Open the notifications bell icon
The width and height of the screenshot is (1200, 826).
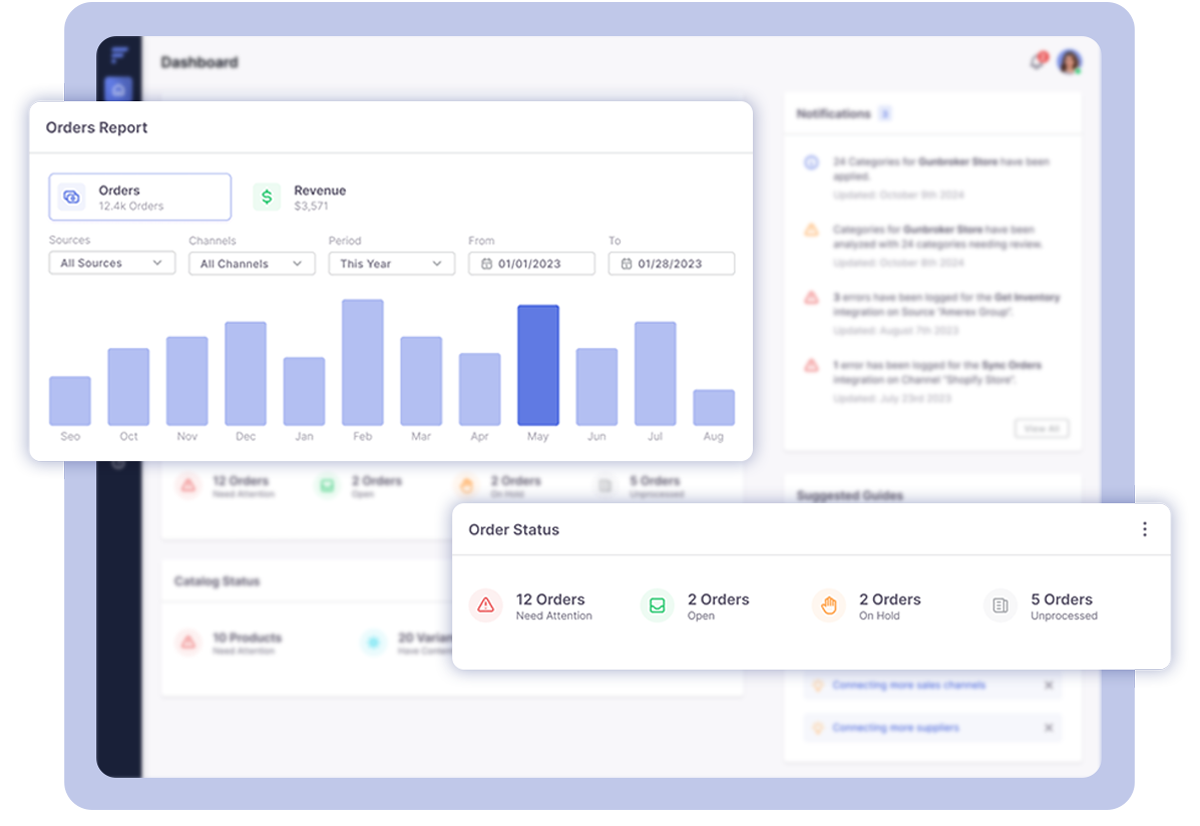1037,62
